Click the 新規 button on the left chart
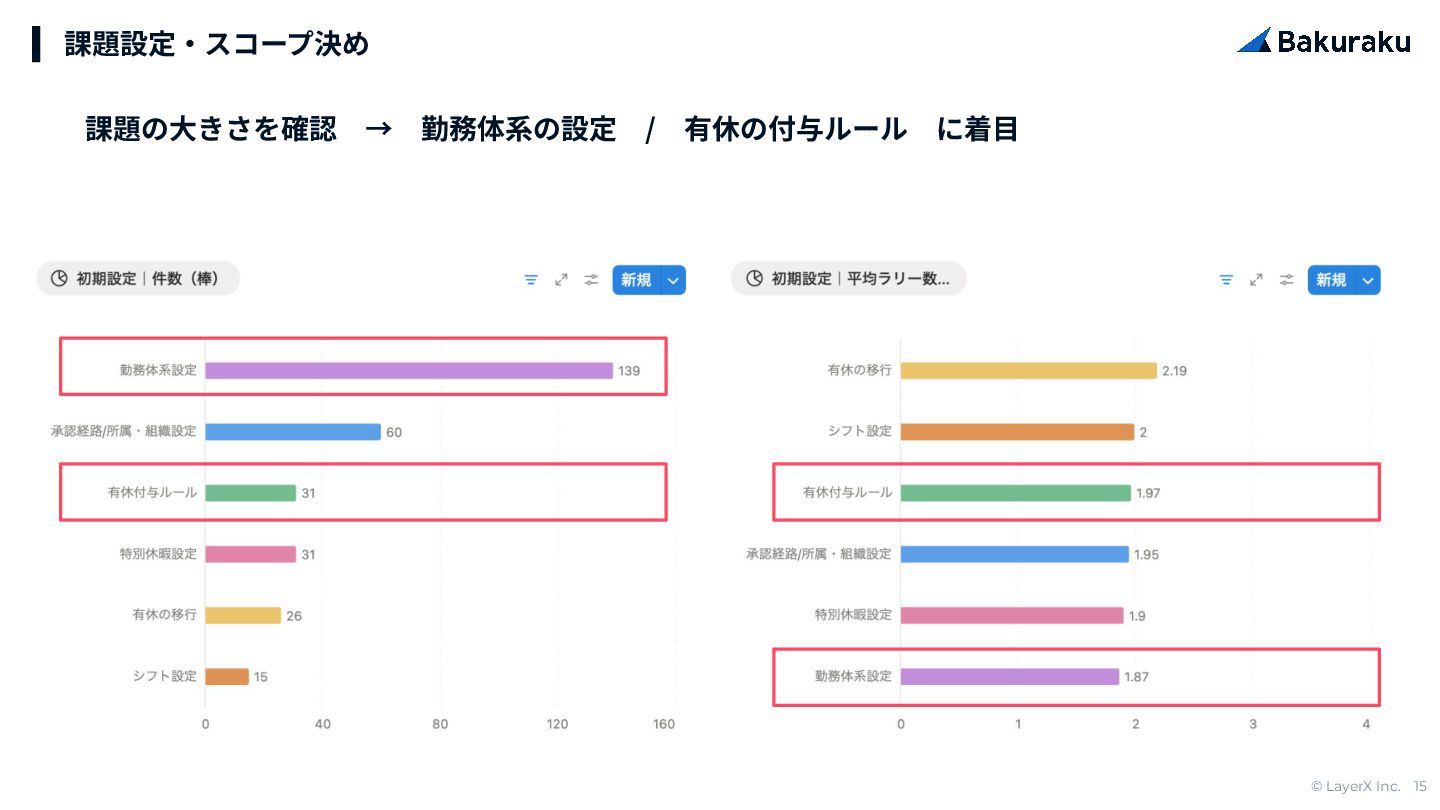The width and height of the screenshot is (1440, 810). coord(636,280)
